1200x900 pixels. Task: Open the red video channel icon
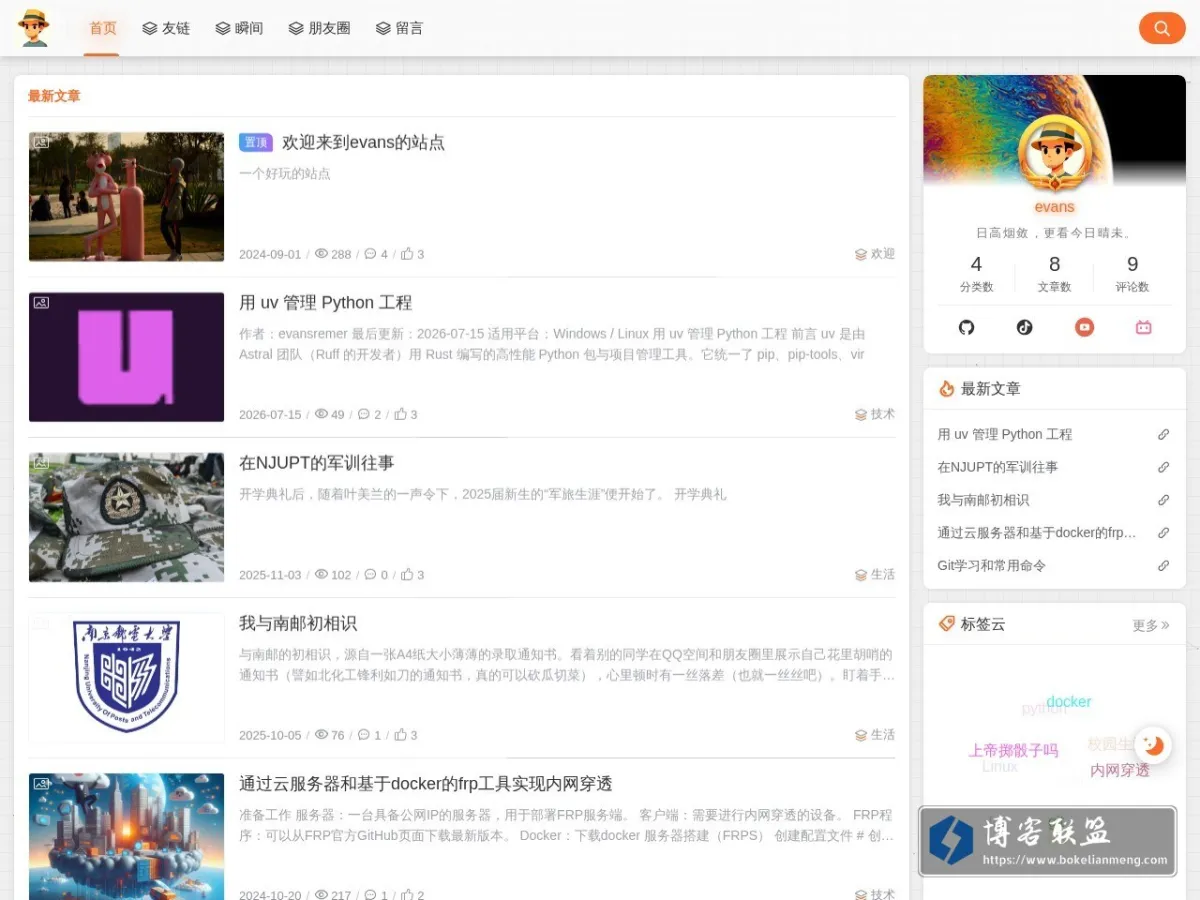pos(1084,327)
